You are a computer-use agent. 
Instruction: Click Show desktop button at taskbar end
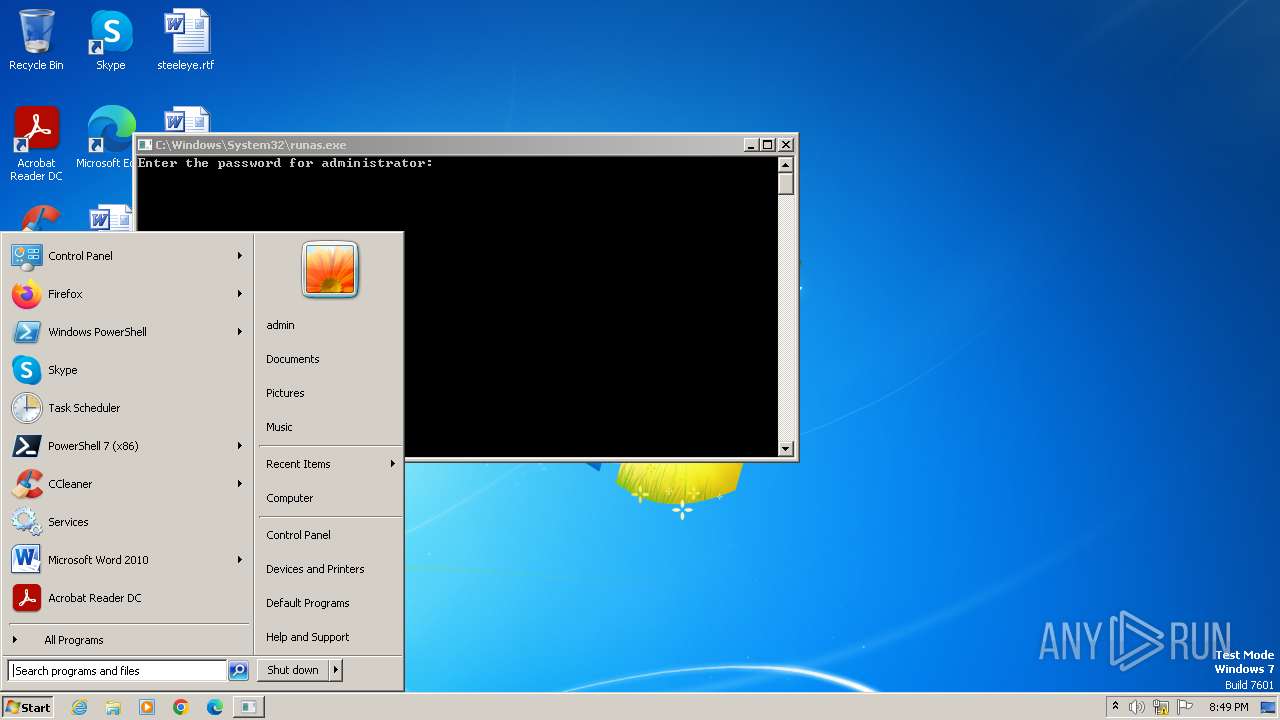pyautogui.click(x=1268, y=707)
